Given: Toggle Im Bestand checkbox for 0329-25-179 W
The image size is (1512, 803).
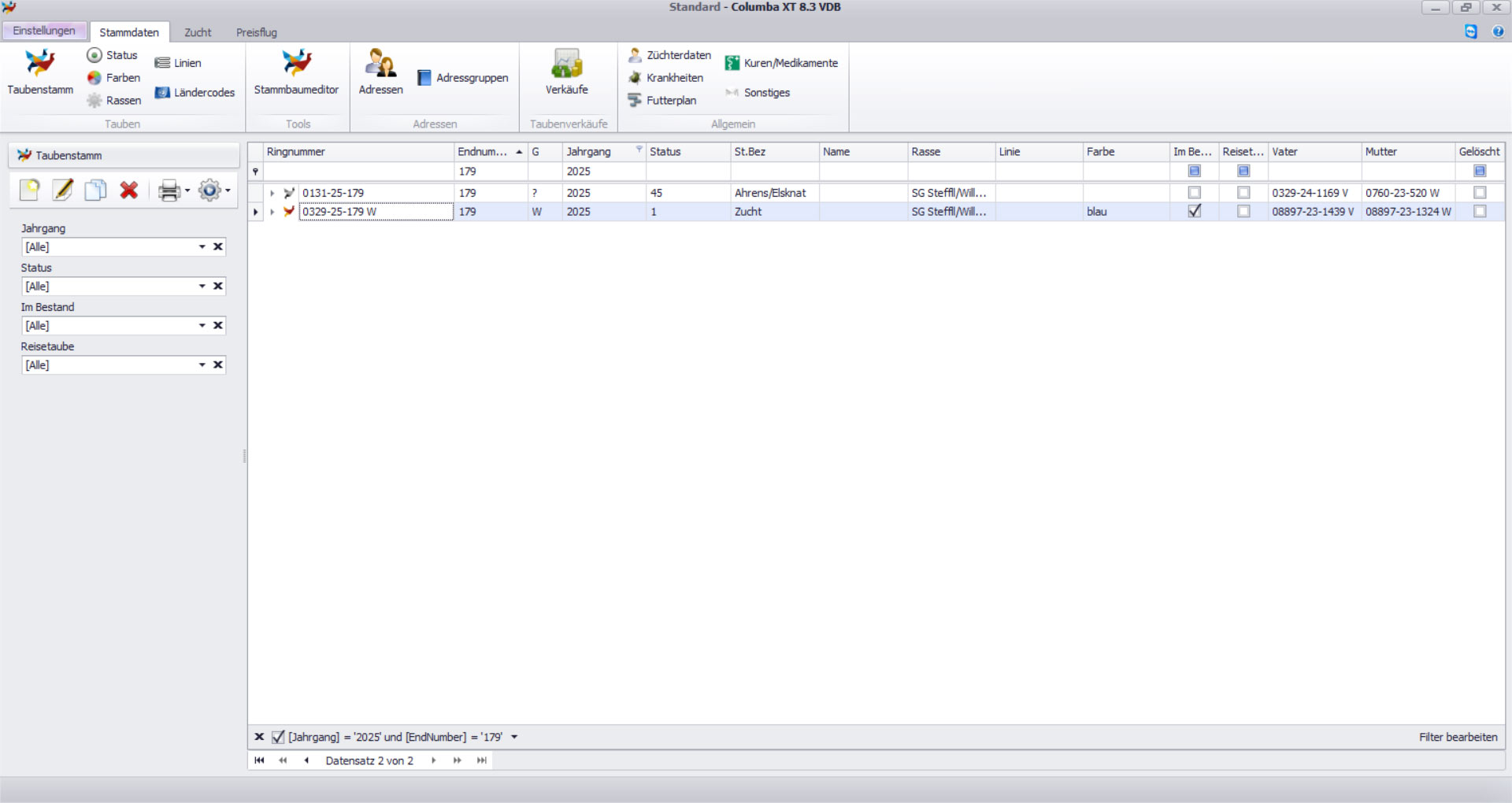Looking at the screenshot, I should click(x=1194, y=212).
